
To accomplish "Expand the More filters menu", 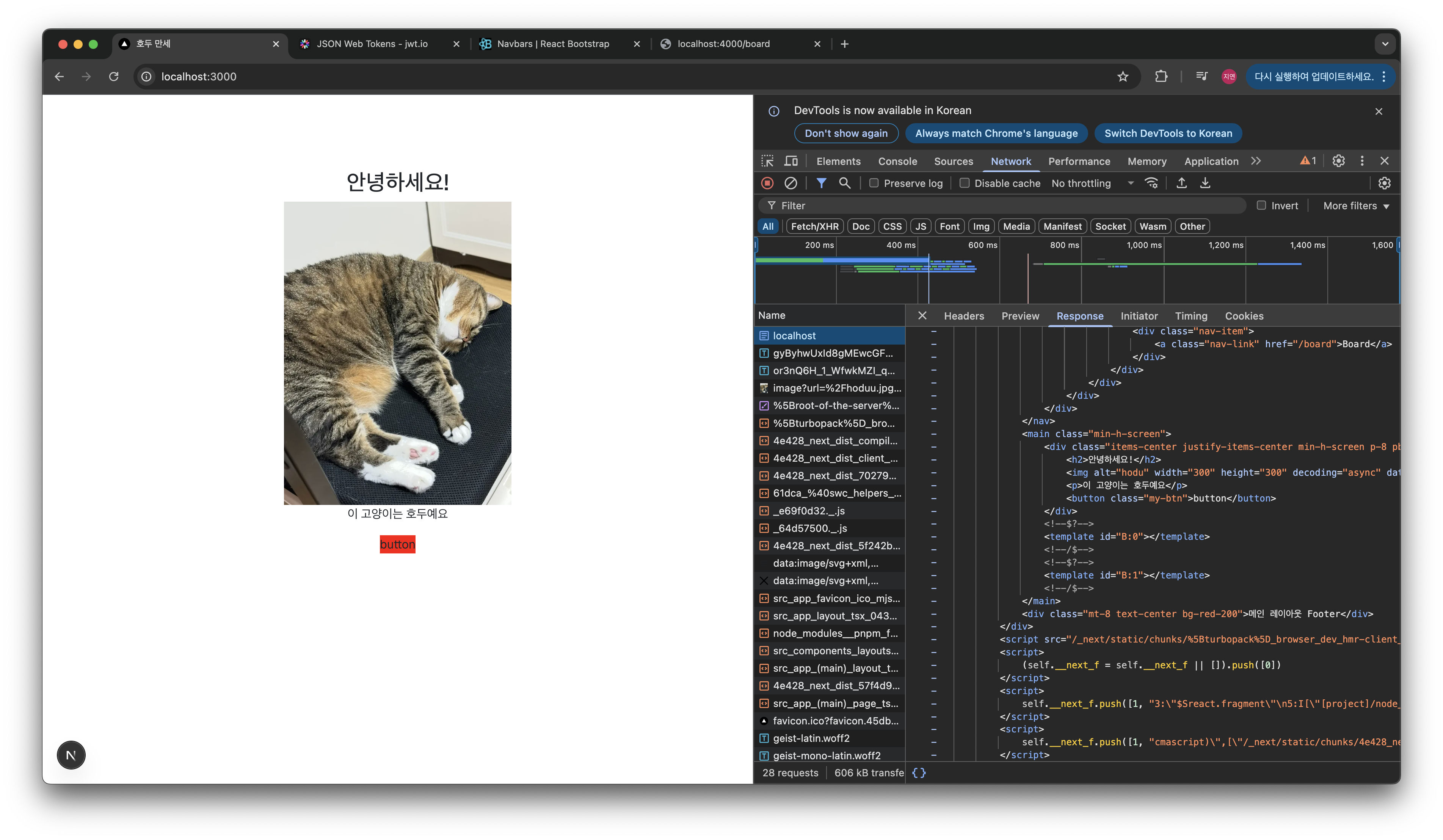I will pos(1356,205).
